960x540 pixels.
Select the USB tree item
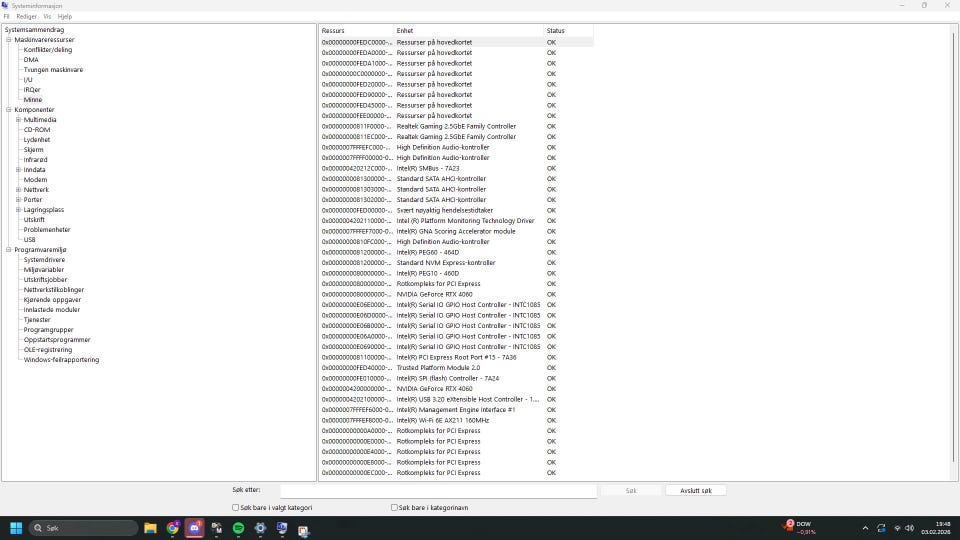[x=29, y=239]
